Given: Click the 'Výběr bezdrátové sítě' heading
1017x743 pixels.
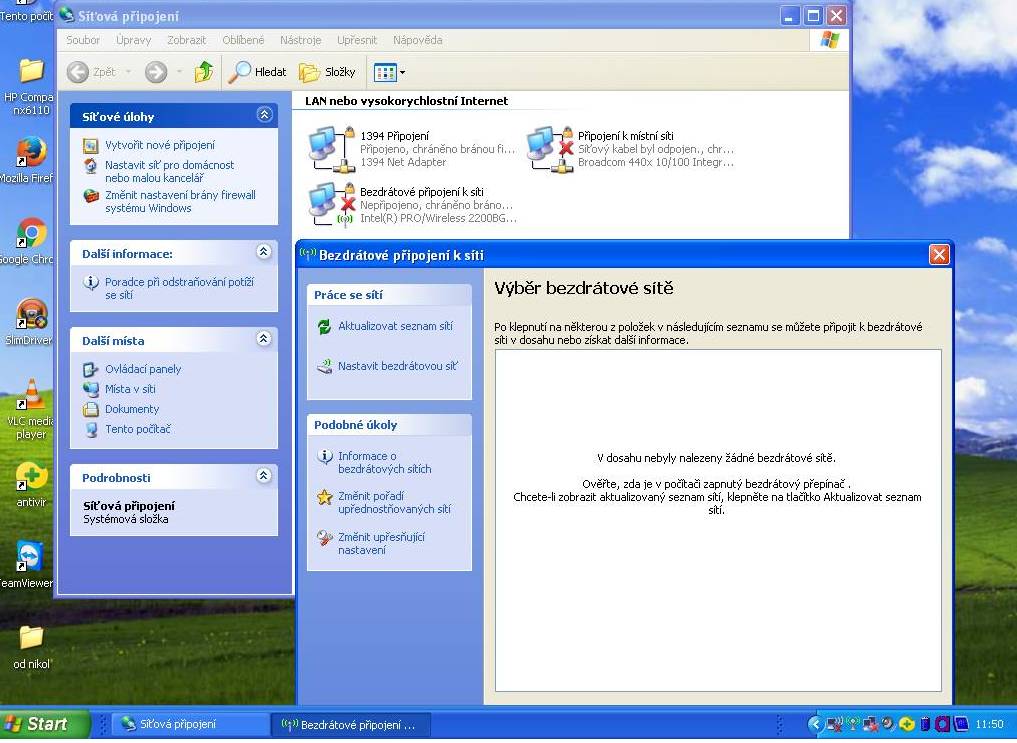Looking at the screenshot, I should tap(584, 288).
